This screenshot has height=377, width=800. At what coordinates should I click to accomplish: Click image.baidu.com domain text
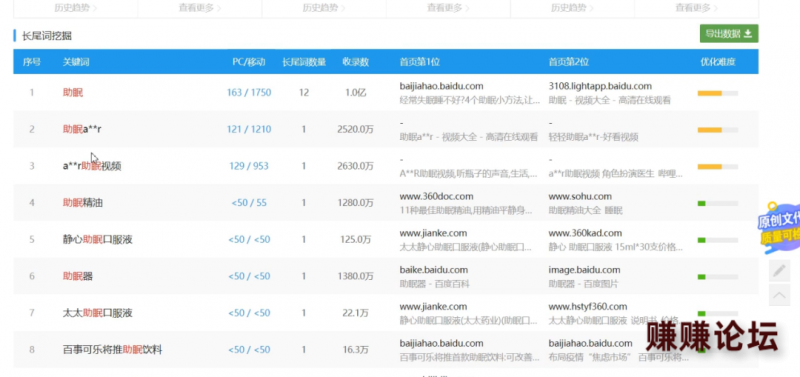coord(584,270)
